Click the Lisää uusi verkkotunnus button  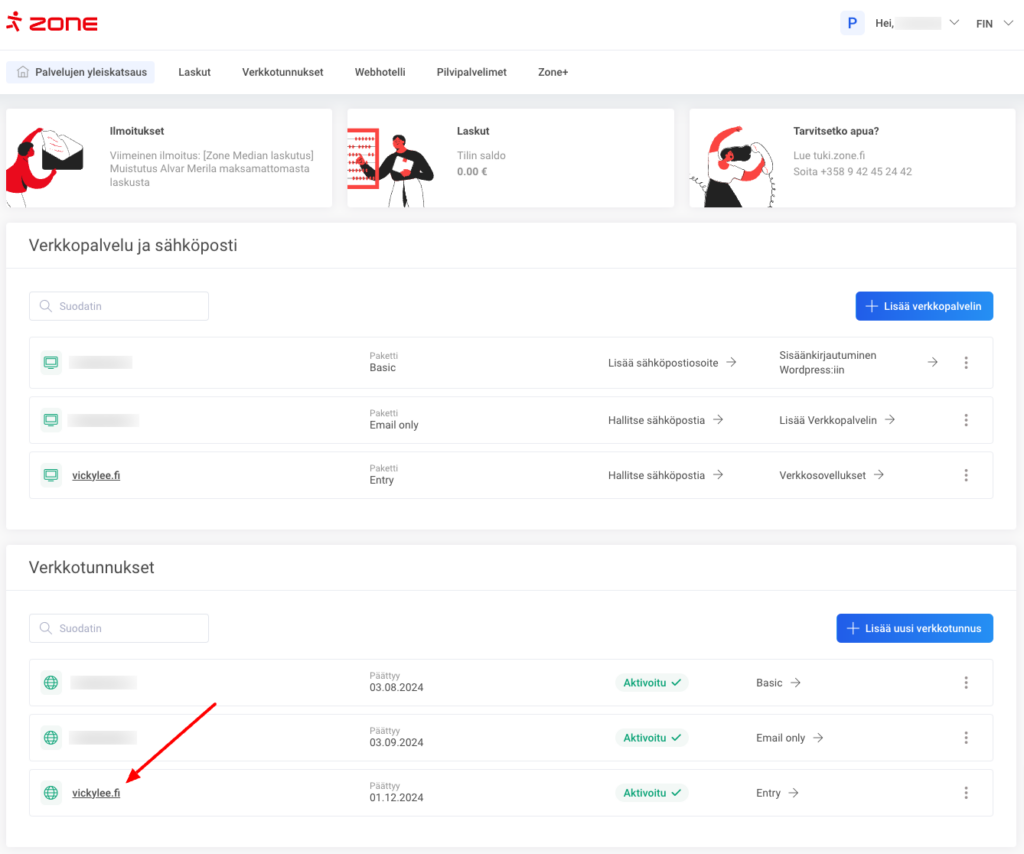click(914, 628)
